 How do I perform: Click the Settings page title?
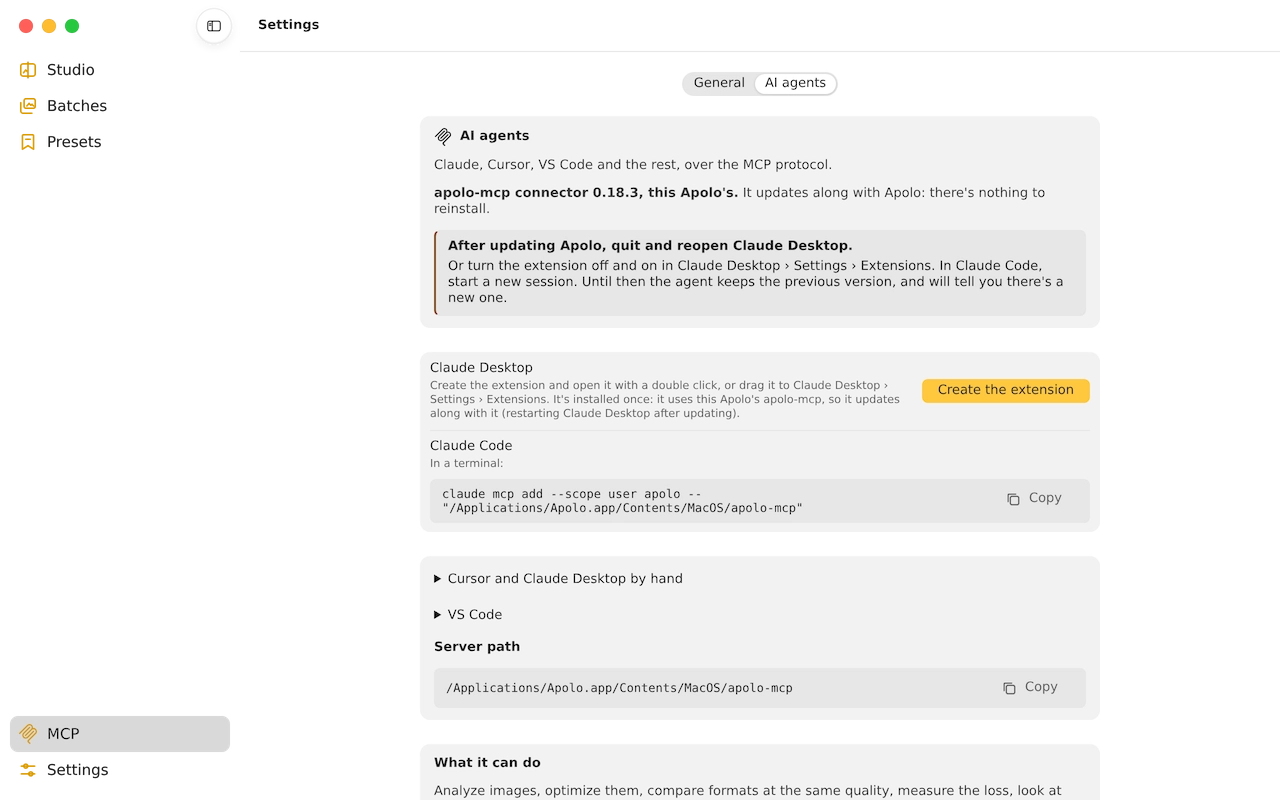coord(288,25)
